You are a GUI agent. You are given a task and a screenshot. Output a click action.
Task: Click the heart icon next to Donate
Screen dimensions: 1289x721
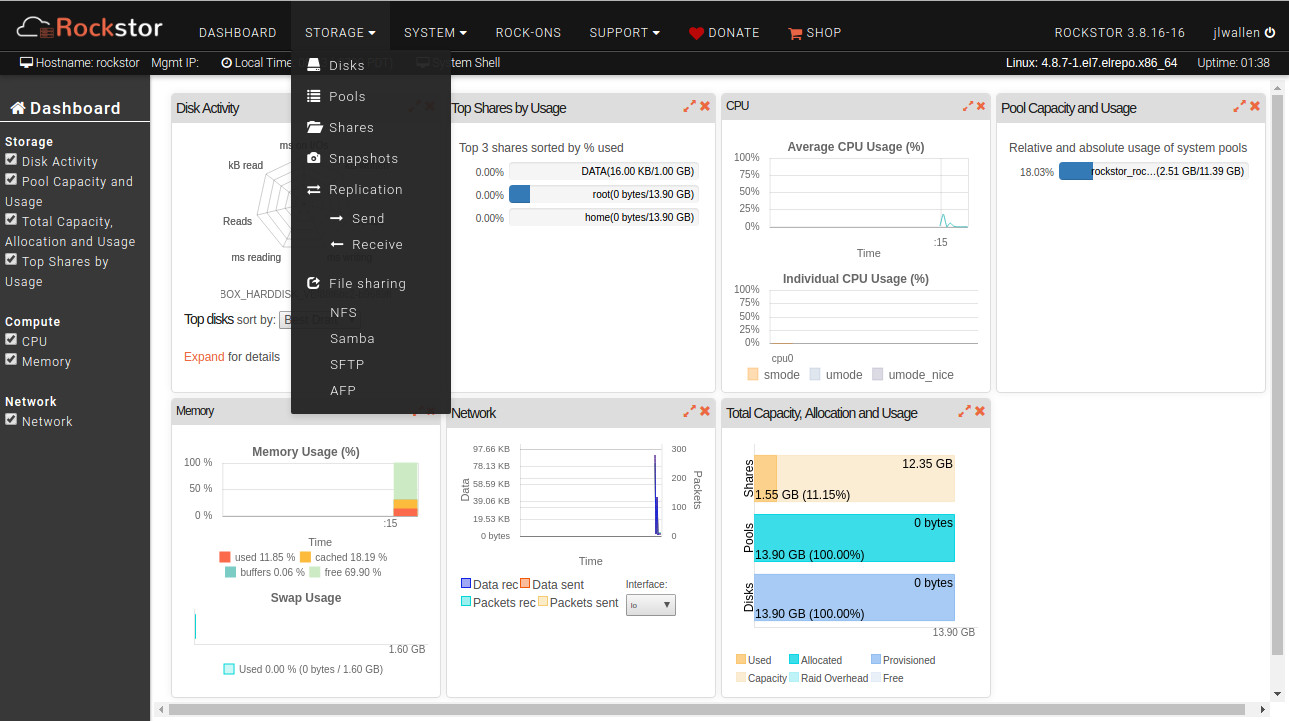point(696,33)
